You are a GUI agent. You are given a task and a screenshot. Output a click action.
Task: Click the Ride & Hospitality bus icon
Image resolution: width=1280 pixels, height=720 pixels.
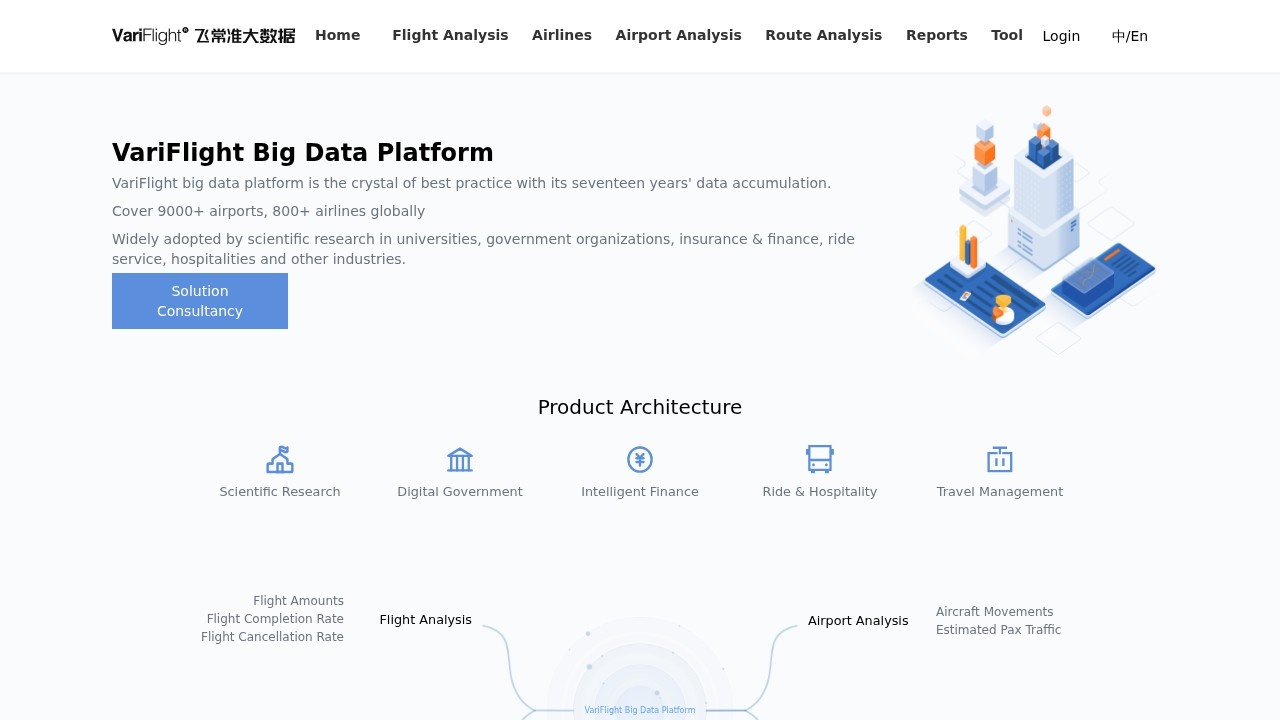coord(820,460)
